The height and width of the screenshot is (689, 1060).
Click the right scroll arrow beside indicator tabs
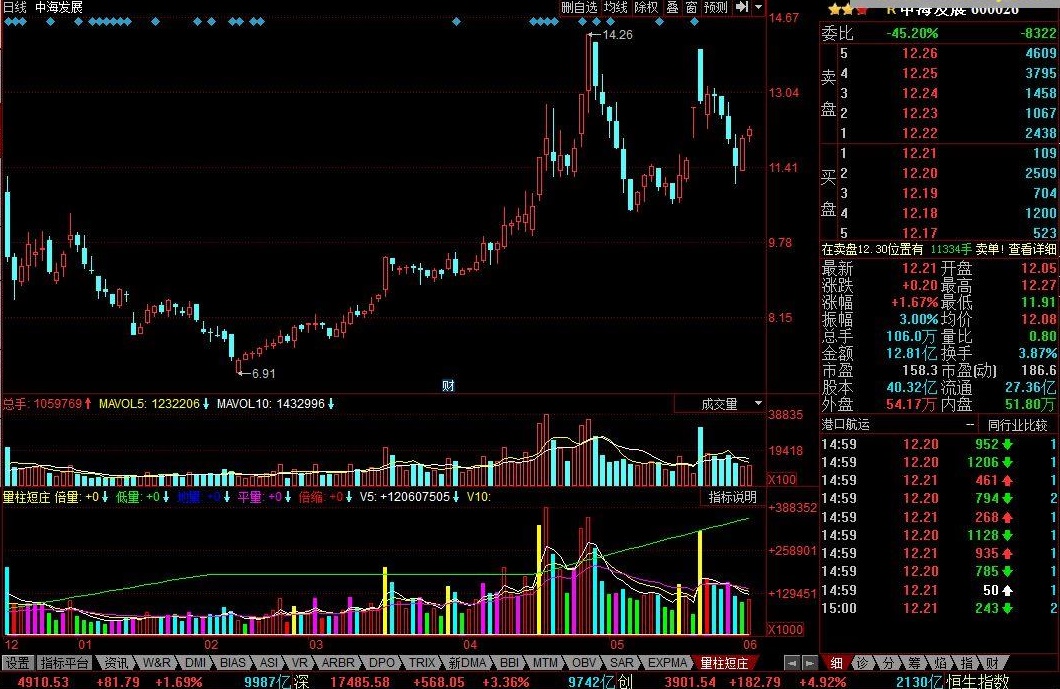pos(809,663)
